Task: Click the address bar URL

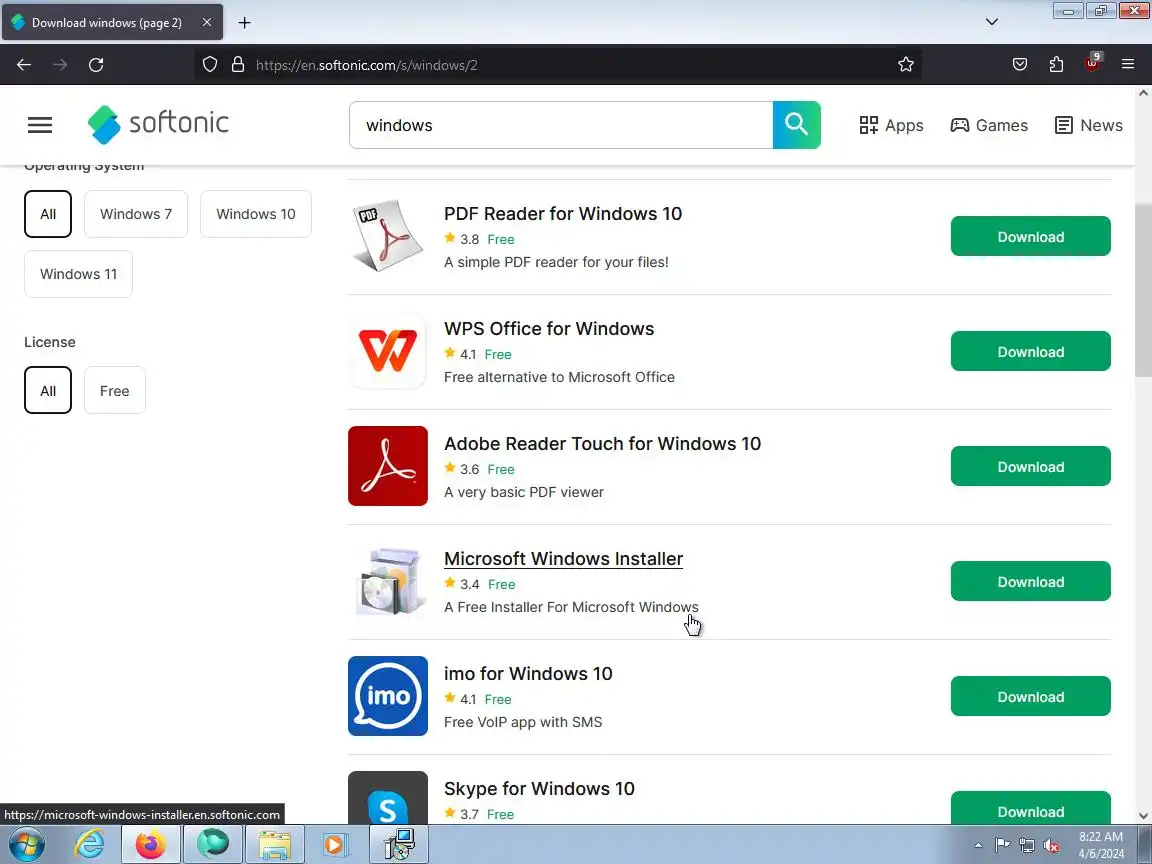Action: (367, 65)
